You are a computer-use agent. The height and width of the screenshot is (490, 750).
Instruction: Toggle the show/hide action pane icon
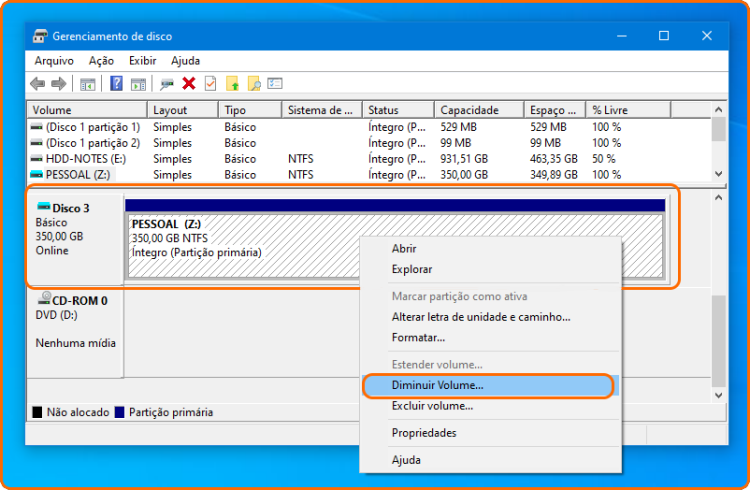[138, 84]
